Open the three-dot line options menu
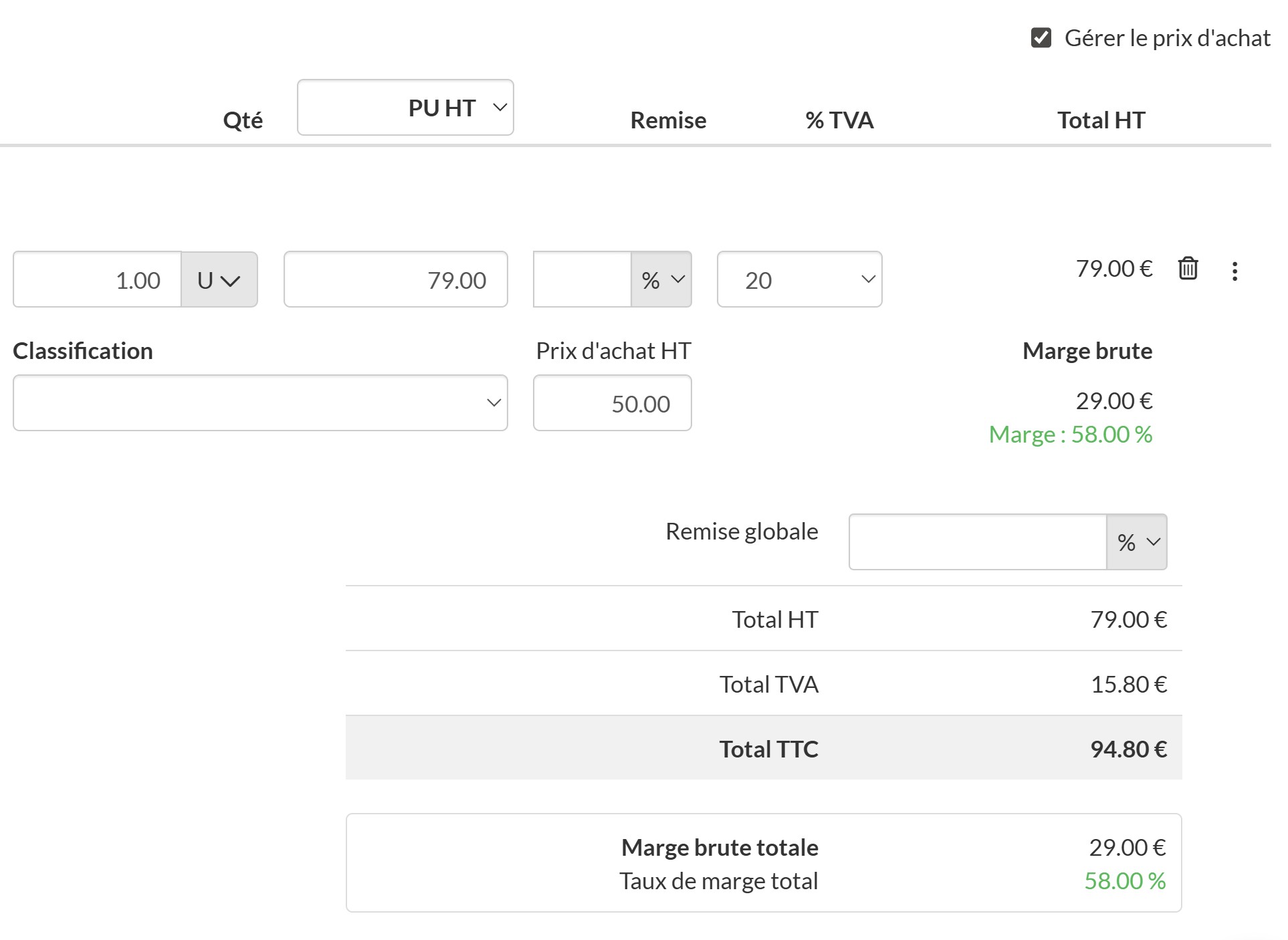Image resolution: width=1288 pixels, height=940 pixels. 1235,271
